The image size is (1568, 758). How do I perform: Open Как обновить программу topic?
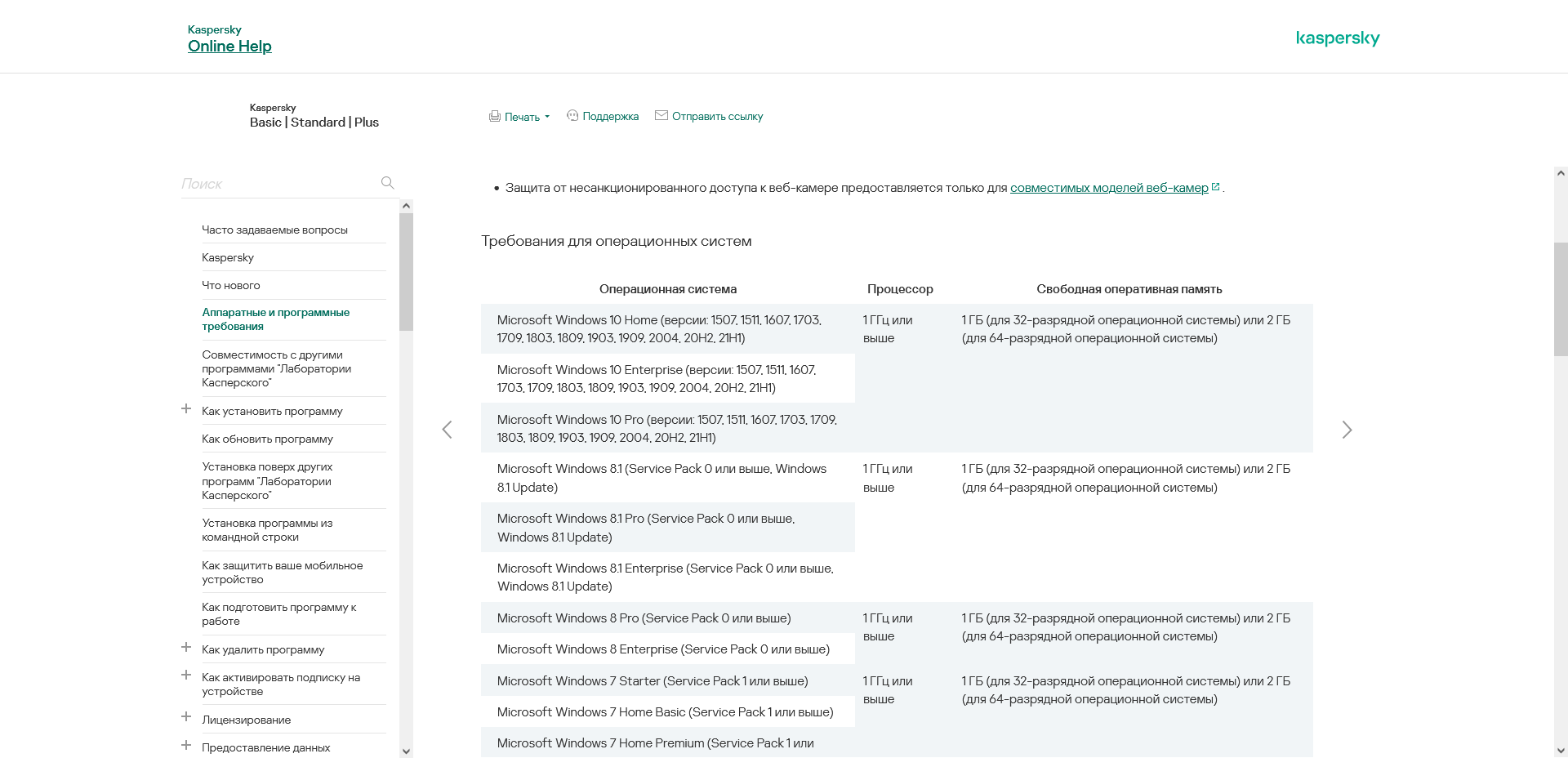(267, 439)
